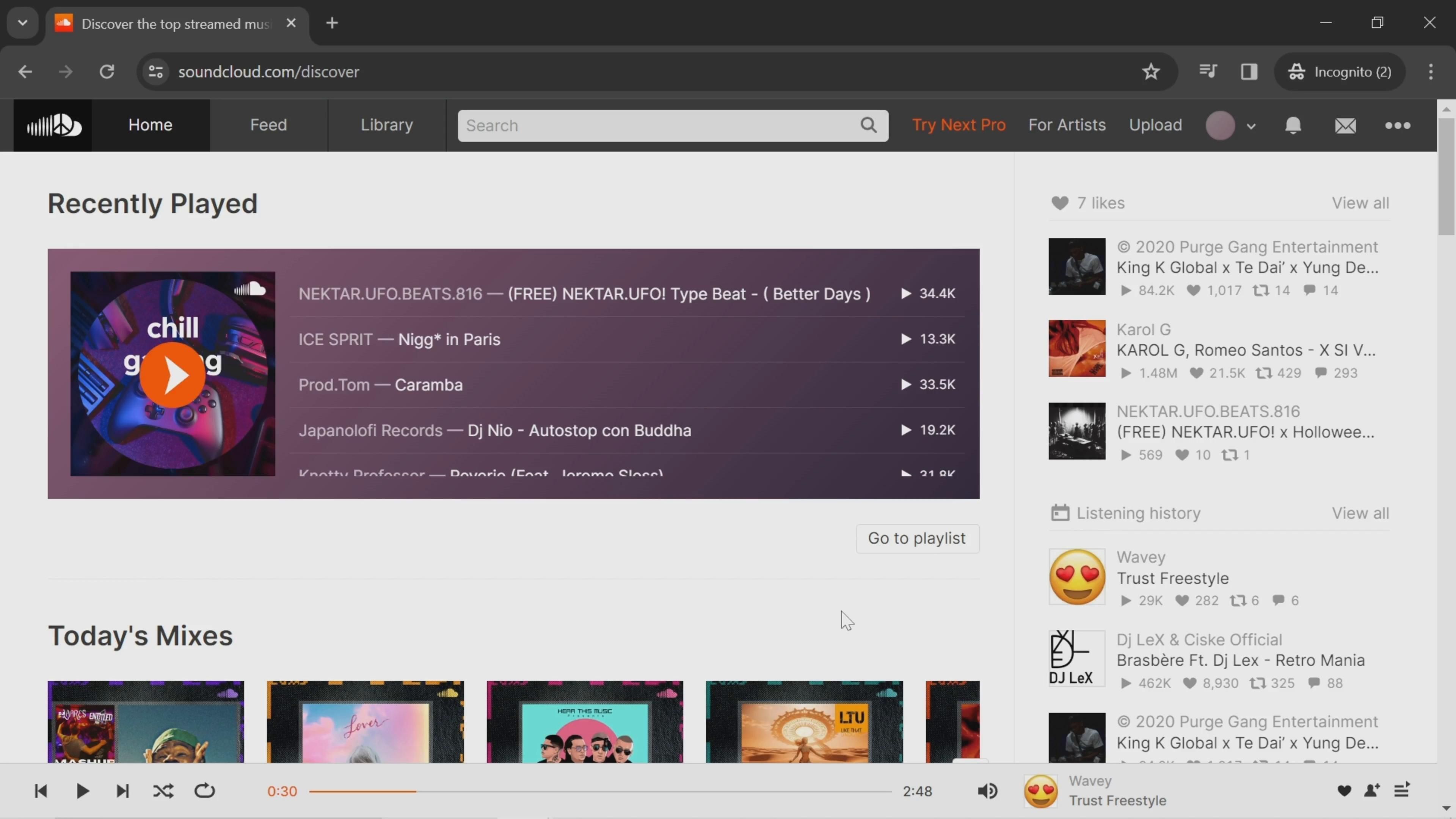Toggle repeat in the player bar
This screenshot has width=1456, height=819.
tap(205, 791)
